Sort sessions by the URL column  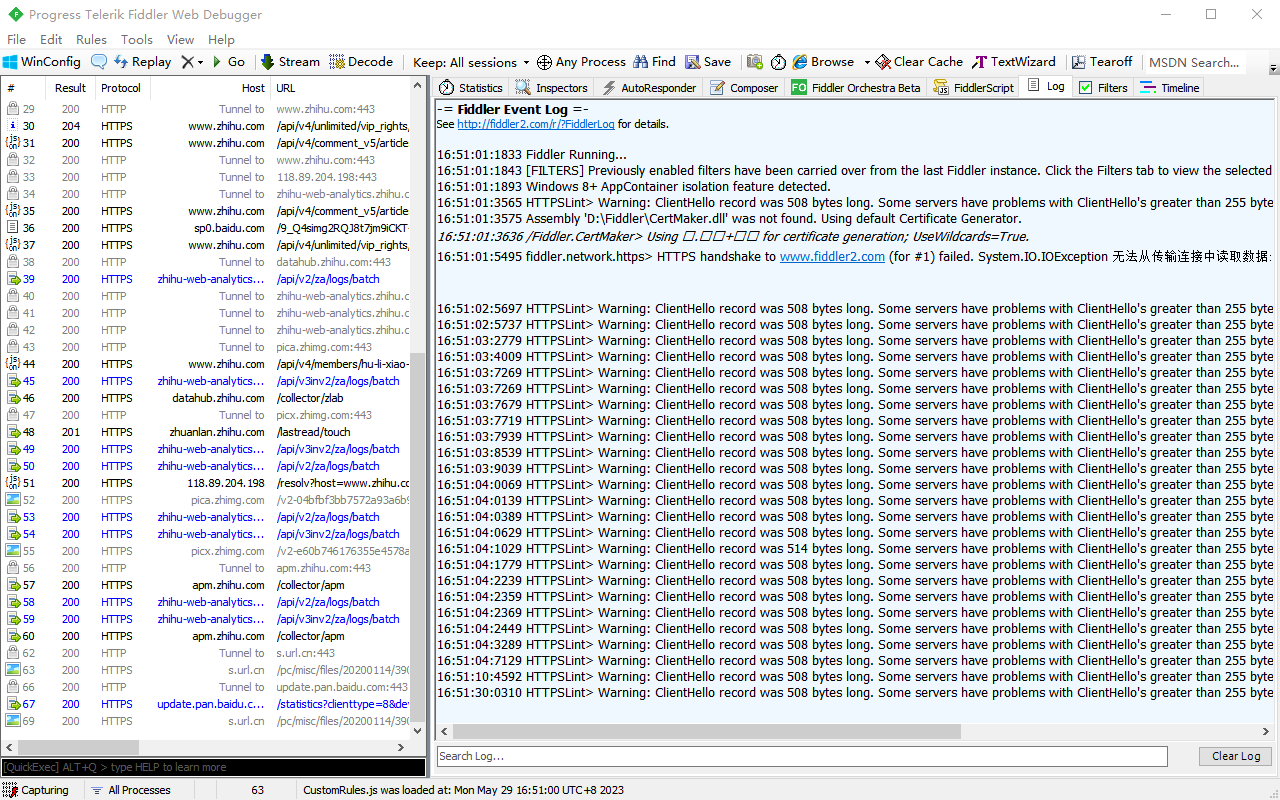340,88
